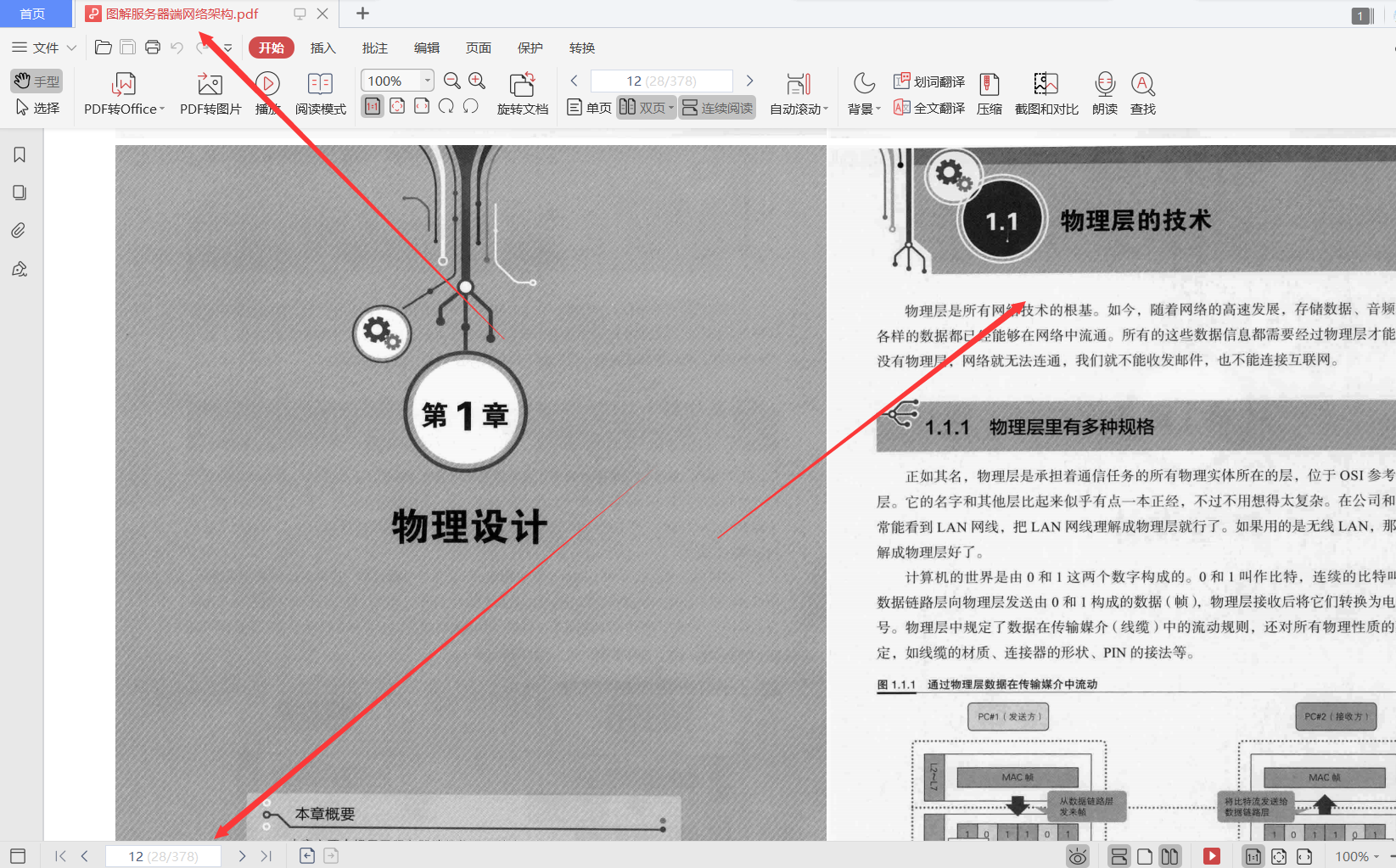Image resolution: width=1396 pixels, height=868 pixels.
Task: Jump to the last page in the status bar
Action: (x=266, y=856)
